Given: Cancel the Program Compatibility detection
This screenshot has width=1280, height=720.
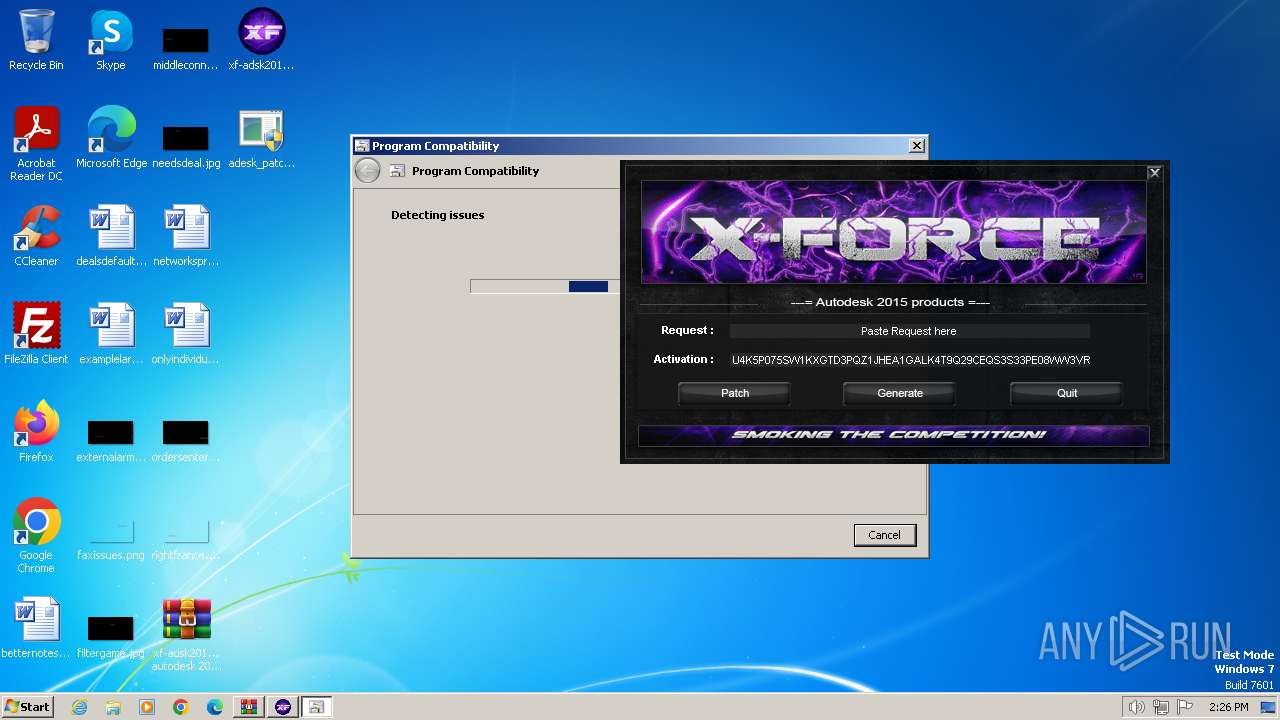Looking at the screenshot, I should (884, 535).
